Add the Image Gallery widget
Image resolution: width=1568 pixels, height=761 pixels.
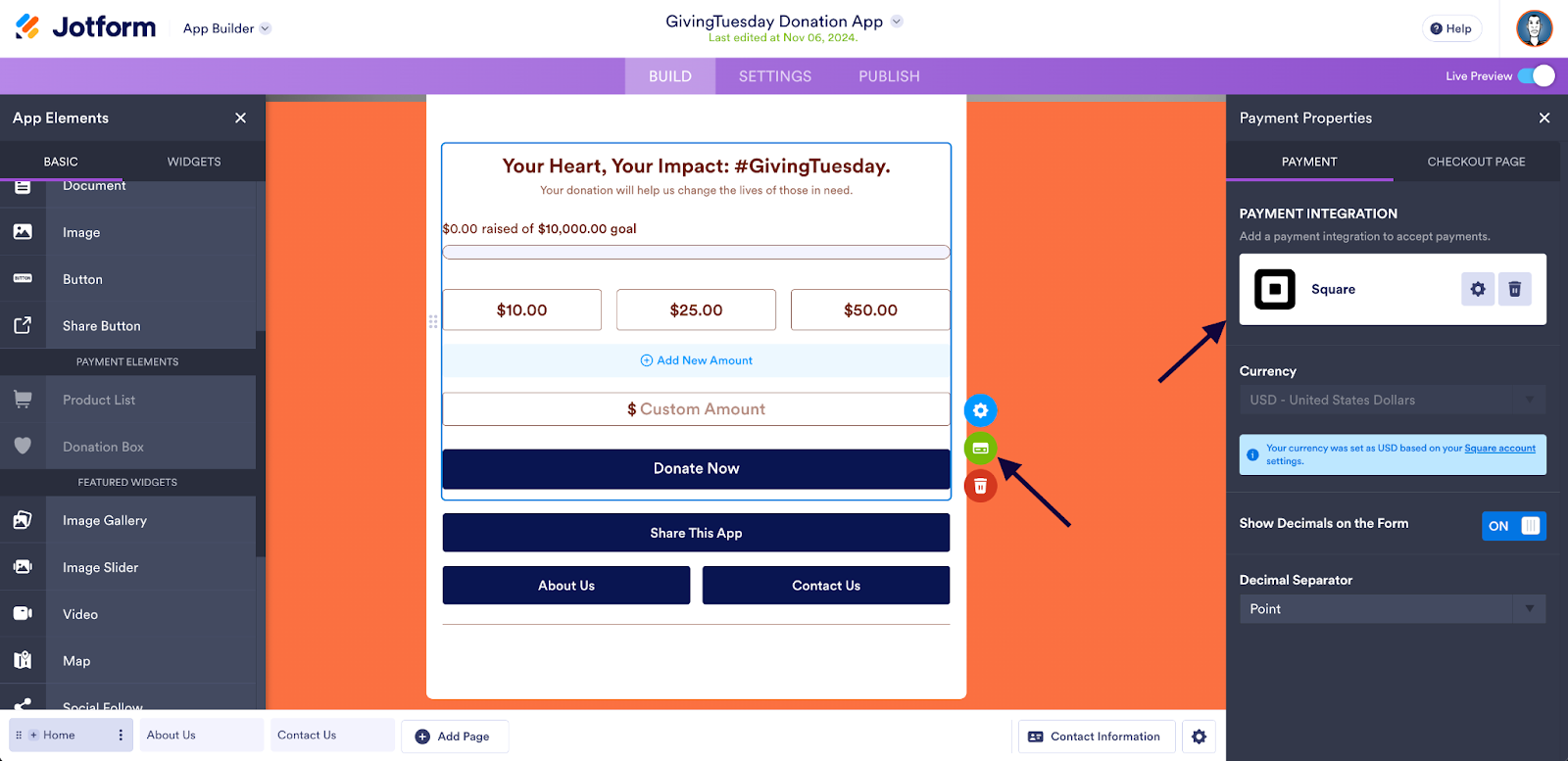(104, 521)
